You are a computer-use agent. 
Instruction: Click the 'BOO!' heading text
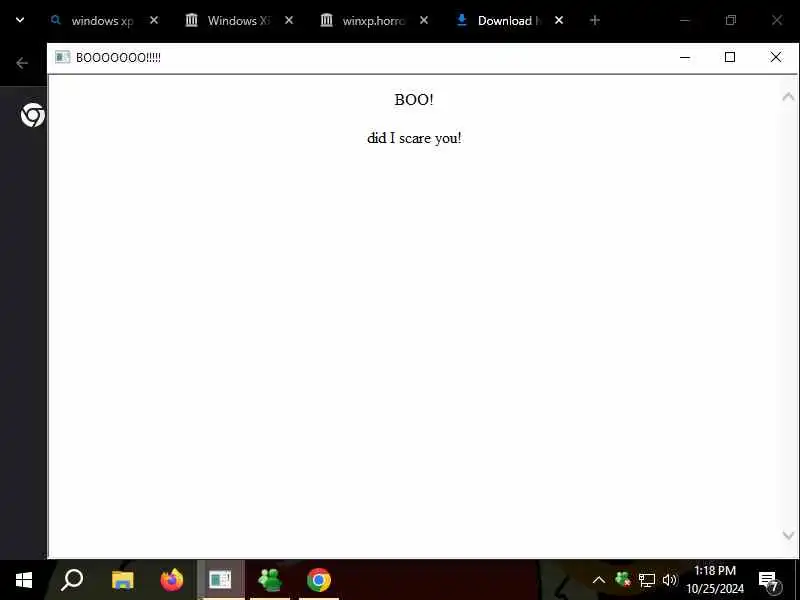(414, 99)
